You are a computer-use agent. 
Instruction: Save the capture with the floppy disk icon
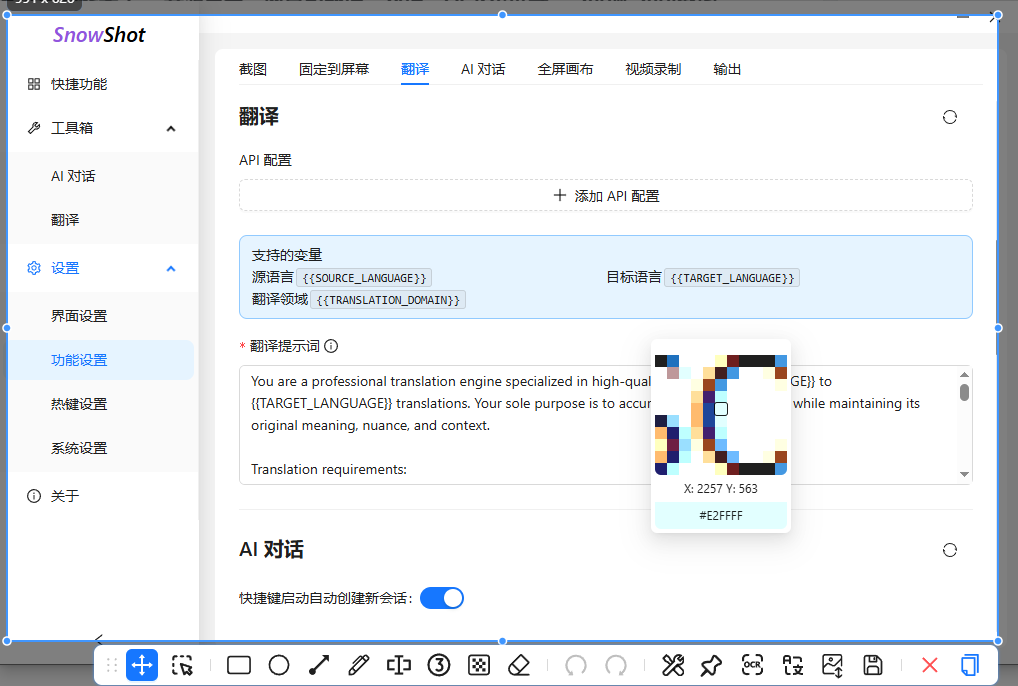click(872, 665)
